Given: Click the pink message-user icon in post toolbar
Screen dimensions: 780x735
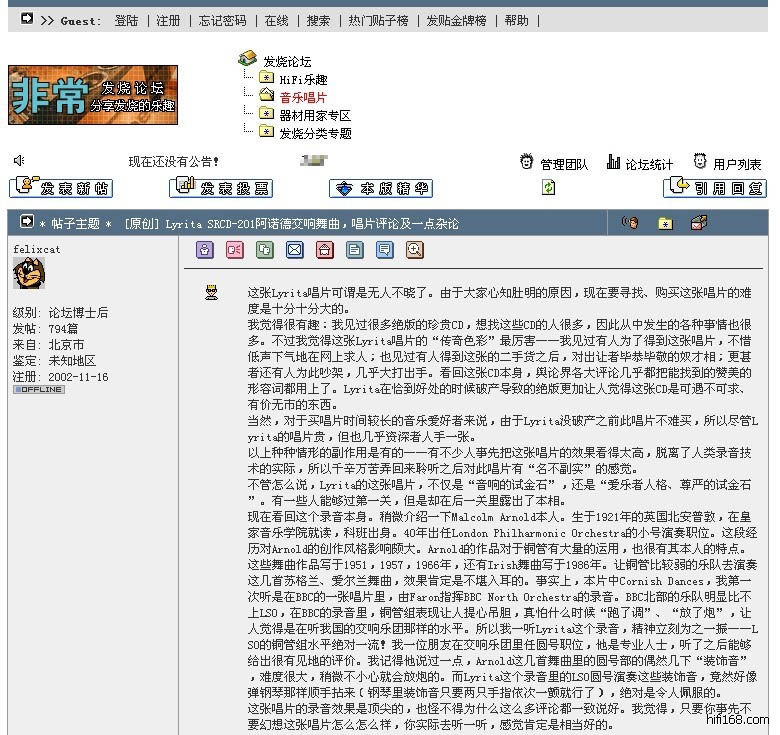Looking at the screenshot, I should pos(234,250).
